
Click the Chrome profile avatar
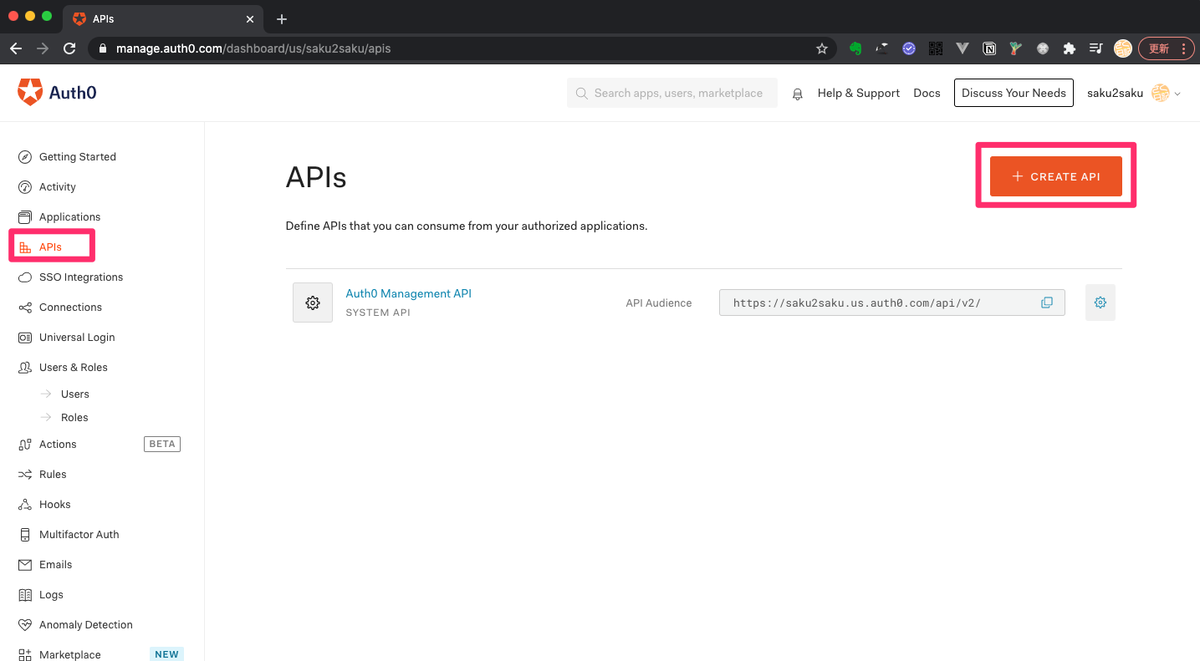click(x=1123, y=48)
